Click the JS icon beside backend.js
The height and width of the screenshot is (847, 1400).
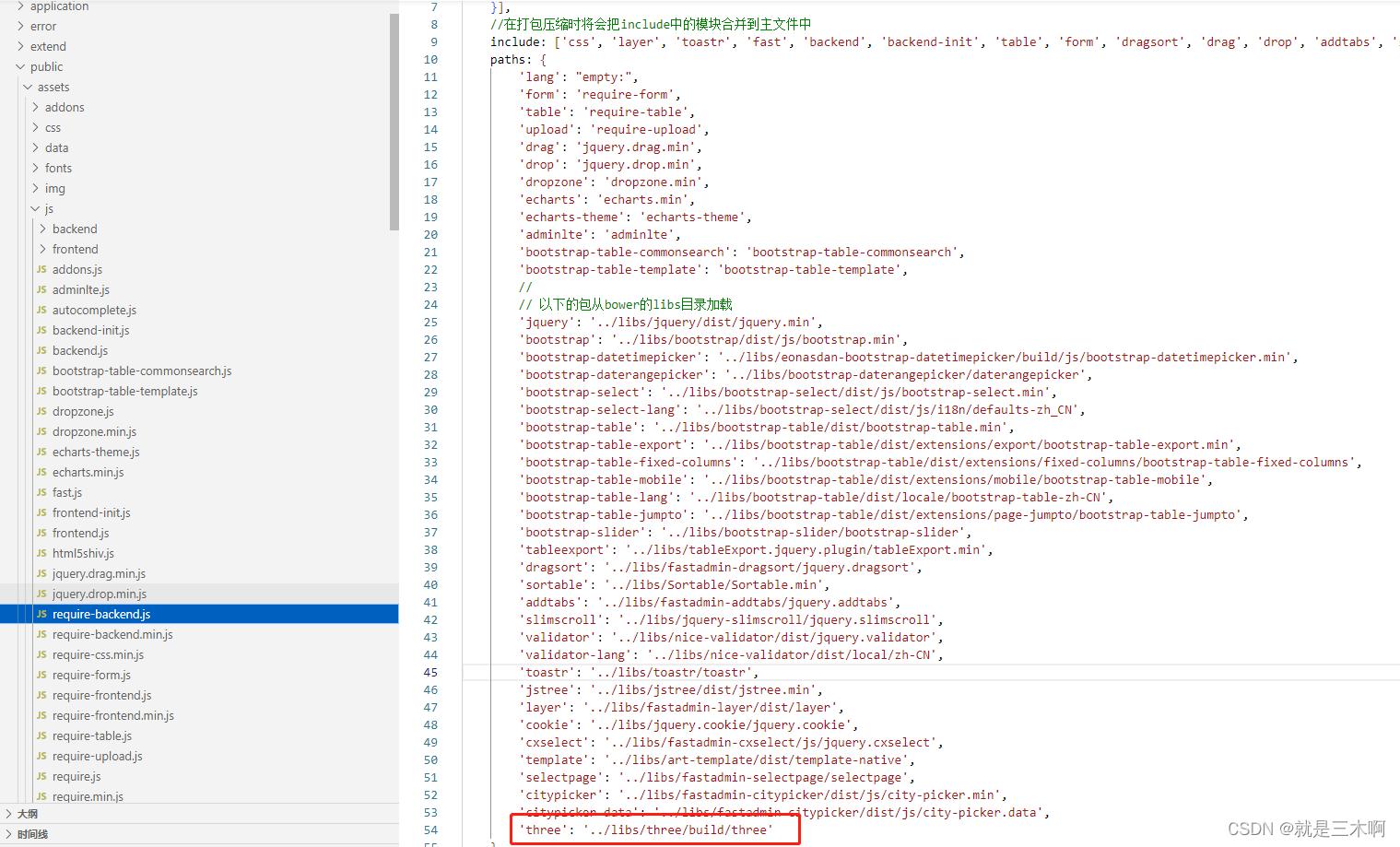pos(42,350)
